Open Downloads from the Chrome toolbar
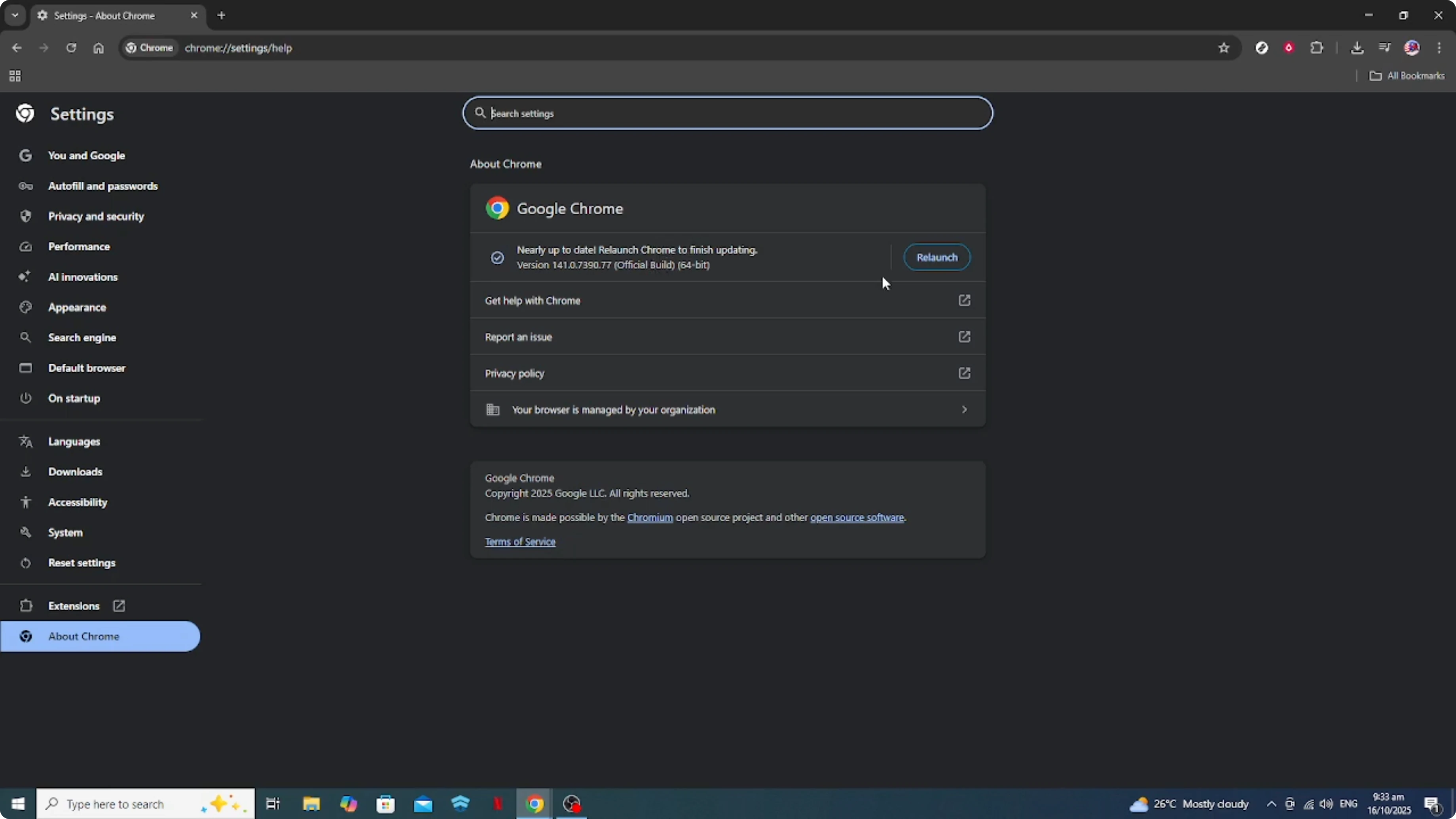1456x819 pixels. (x=1357, y=48)
